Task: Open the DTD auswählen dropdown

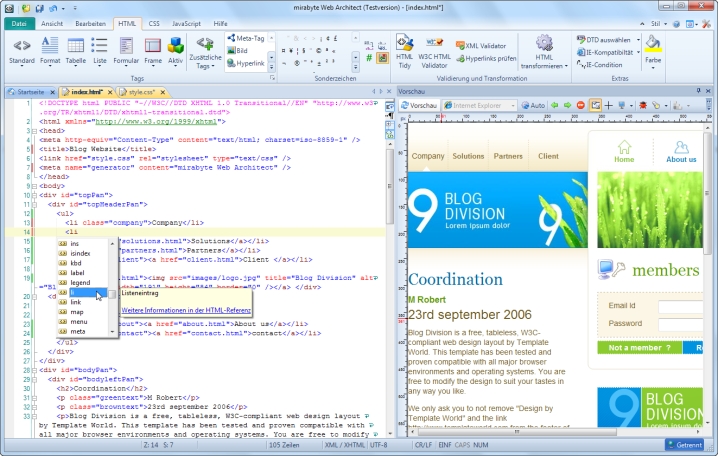Action: point(606,39)
